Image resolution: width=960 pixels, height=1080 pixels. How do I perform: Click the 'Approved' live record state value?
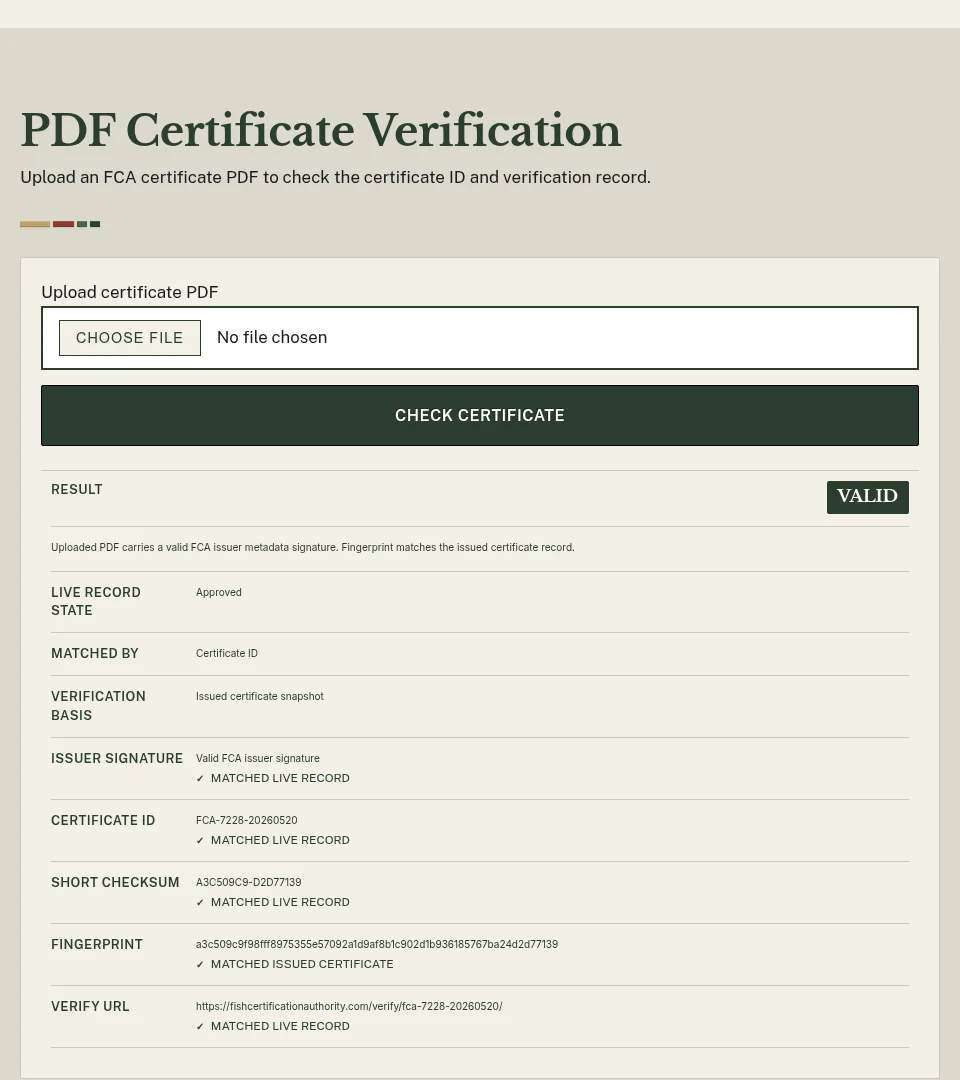coord(219,592)
